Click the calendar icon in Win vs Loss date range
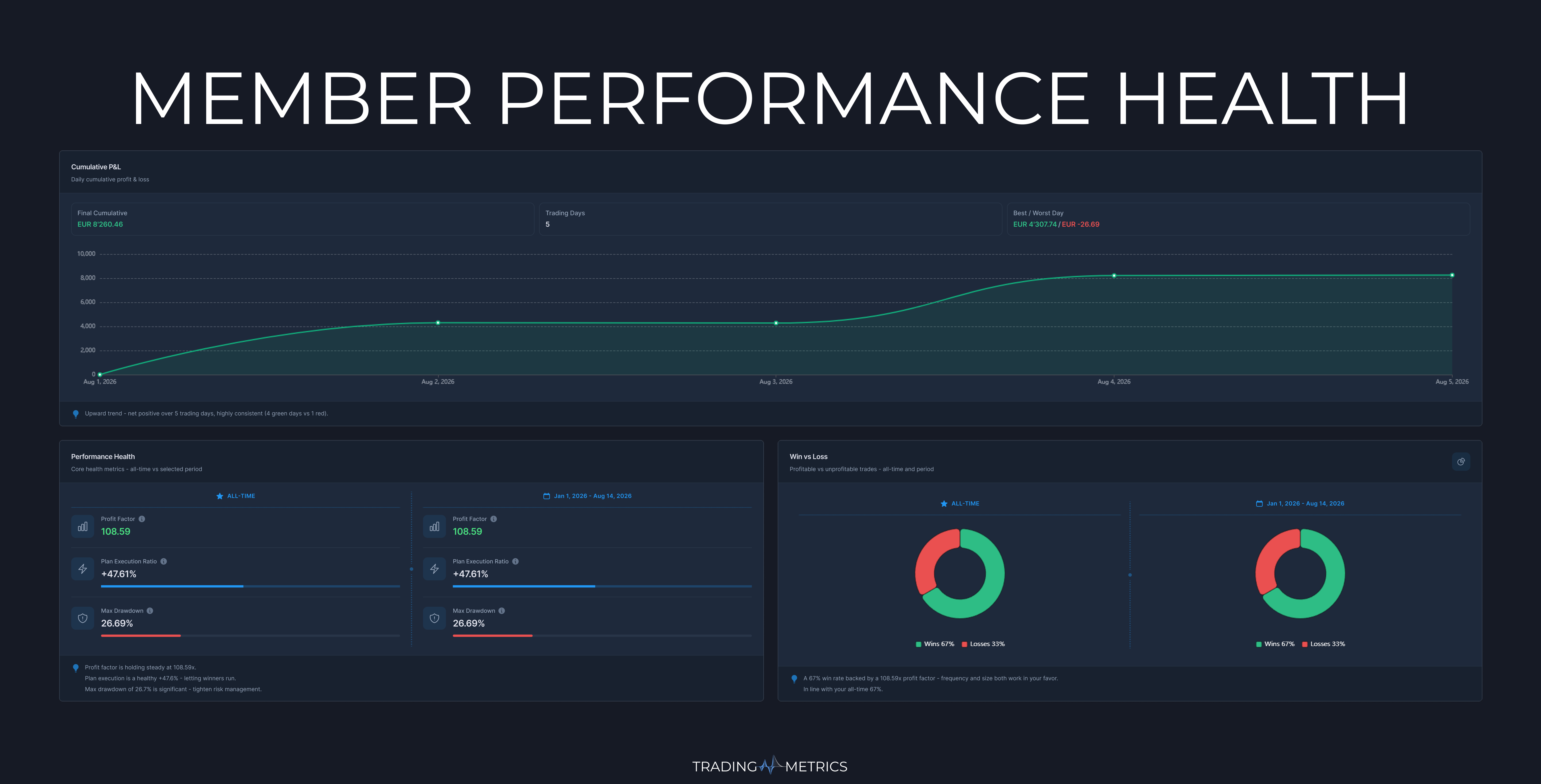 1259,504
